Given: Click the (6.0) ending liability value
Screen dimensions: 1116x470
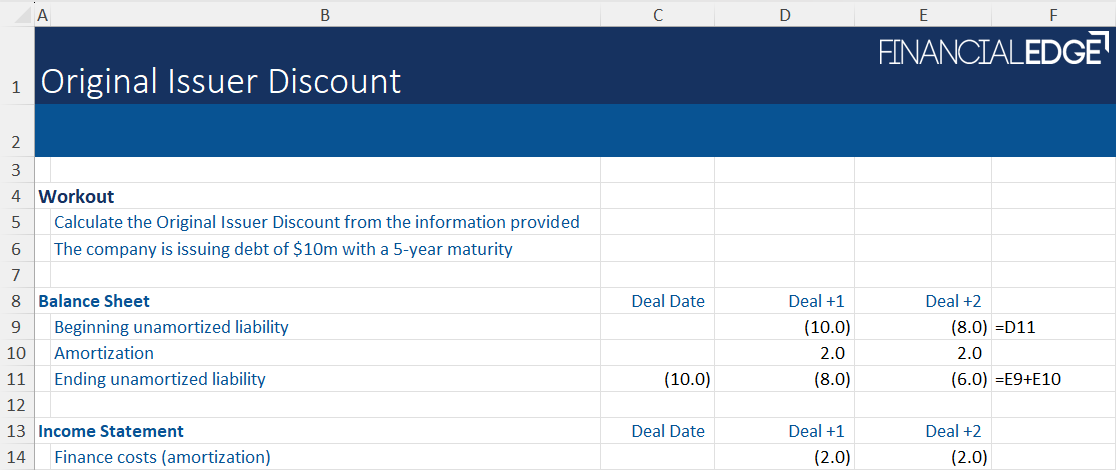Looking at the screenshot, I should tap(969, 379).
